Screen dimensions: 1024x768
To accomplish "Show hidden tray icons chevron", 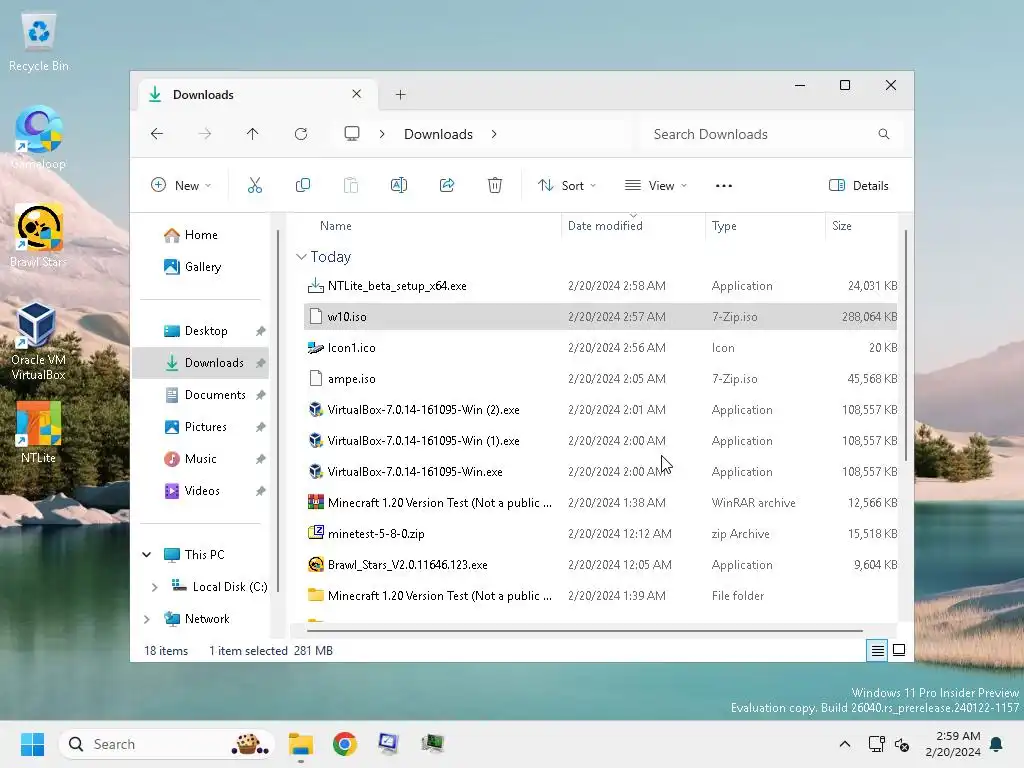I will pyautogui.click(x=844, y=744).
